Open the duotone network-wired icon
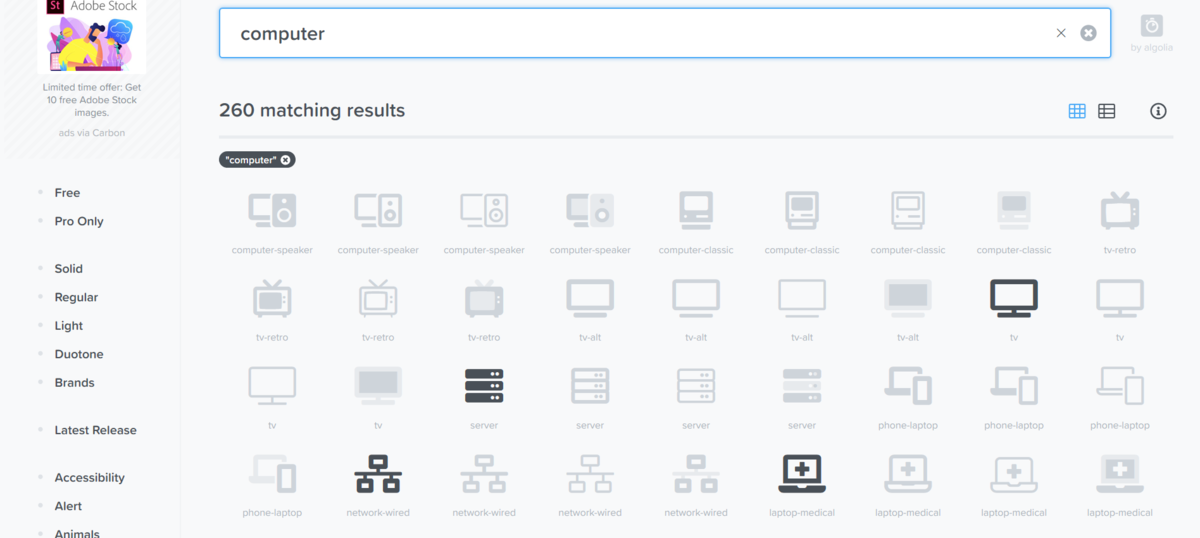 [x=696, y=474]
